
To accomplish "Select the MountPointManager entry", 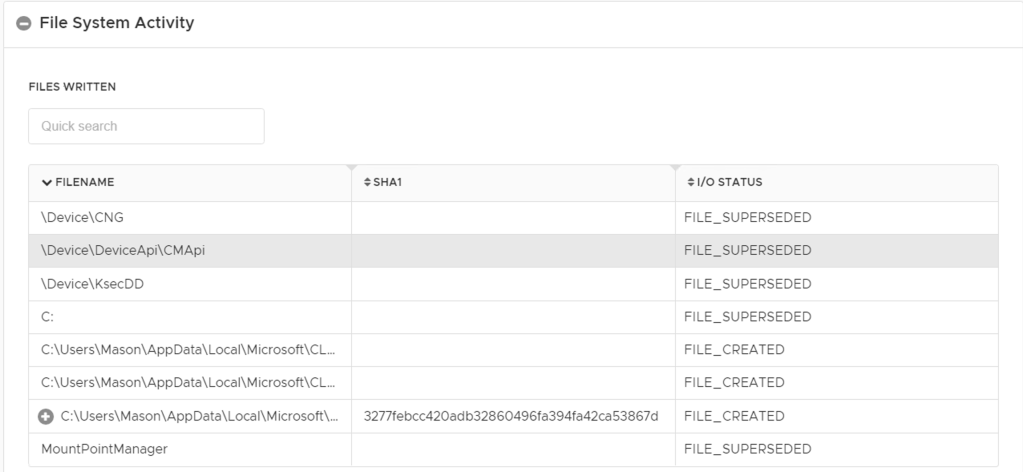I will tap(104, 449).
